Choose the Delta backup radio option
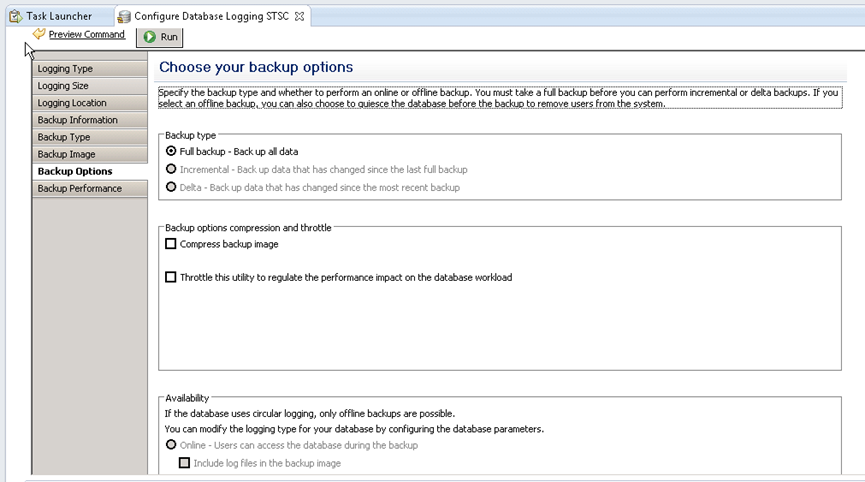 171,187
